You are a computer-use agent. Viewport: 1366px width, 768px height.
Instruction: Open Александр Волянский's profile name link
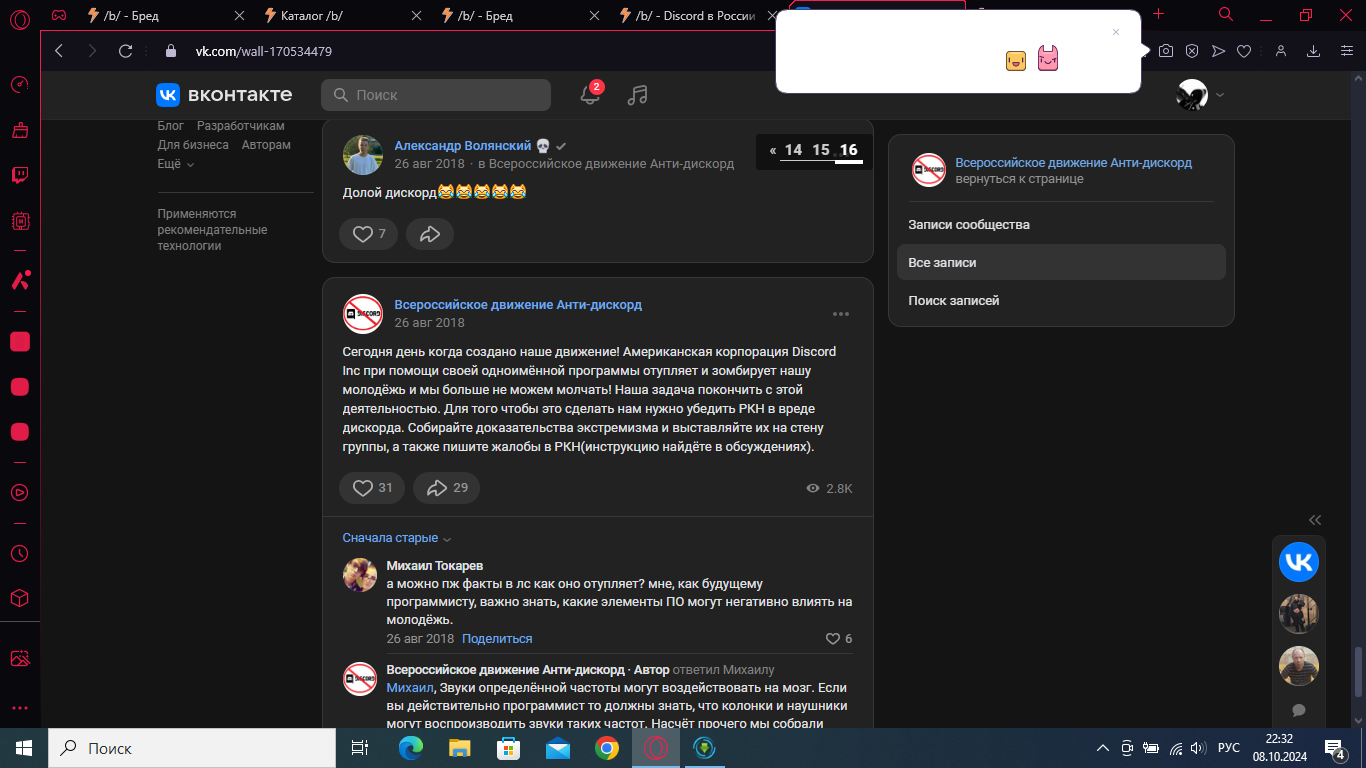click(463, 146)
